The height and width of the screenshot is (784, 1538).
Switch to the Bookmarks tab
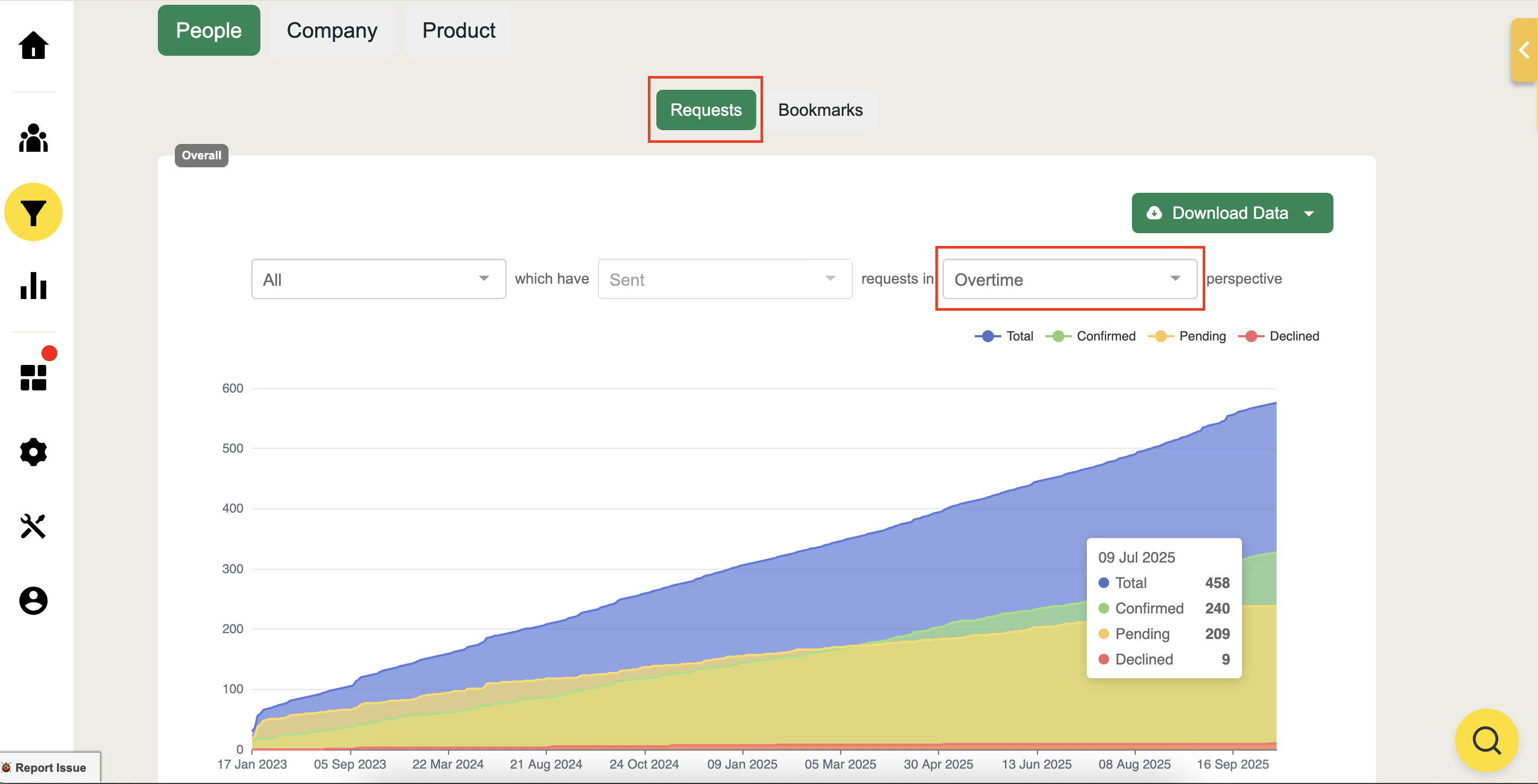point(821,110)
